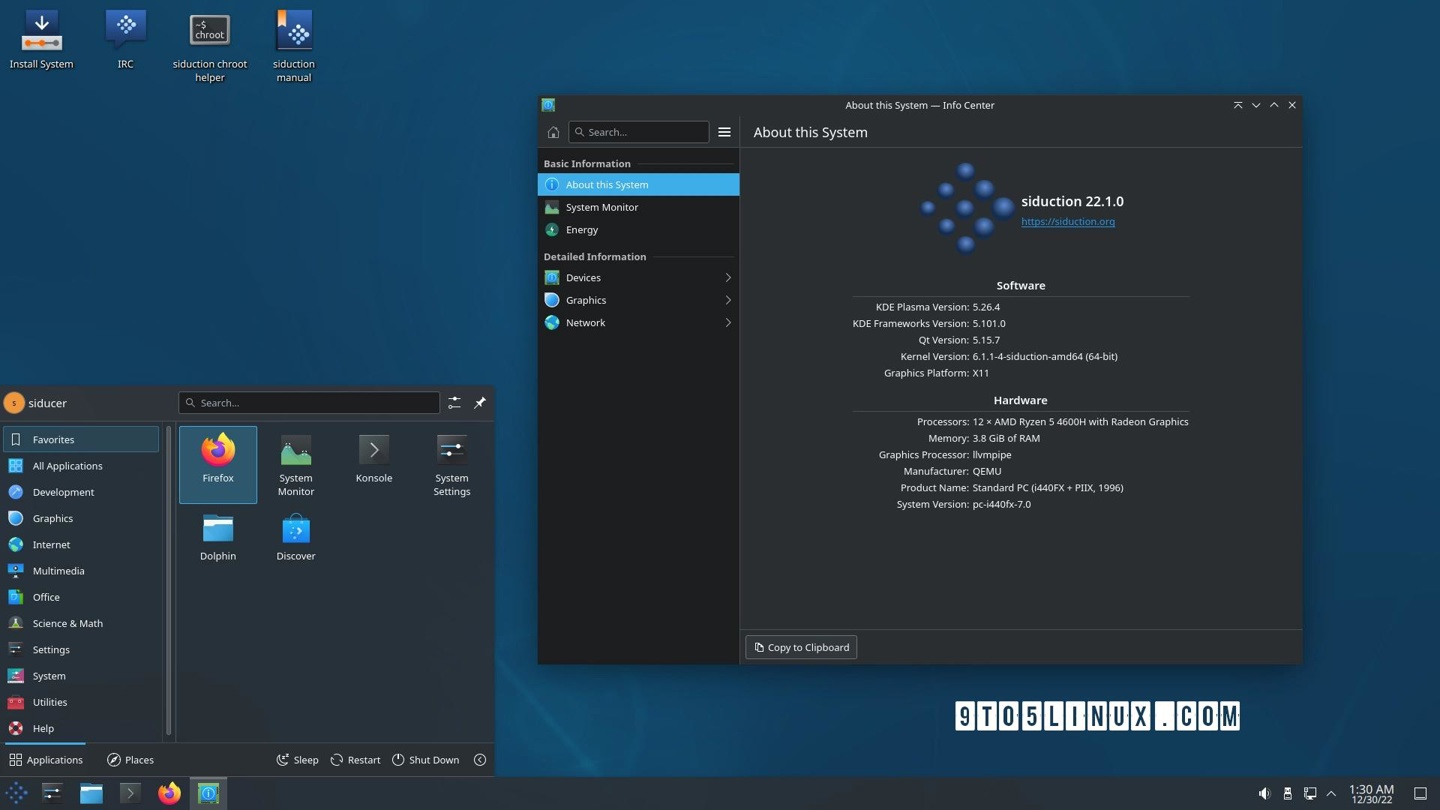
Task: Launch System Monitor from Favorites grid
Action: coord(296,464)
